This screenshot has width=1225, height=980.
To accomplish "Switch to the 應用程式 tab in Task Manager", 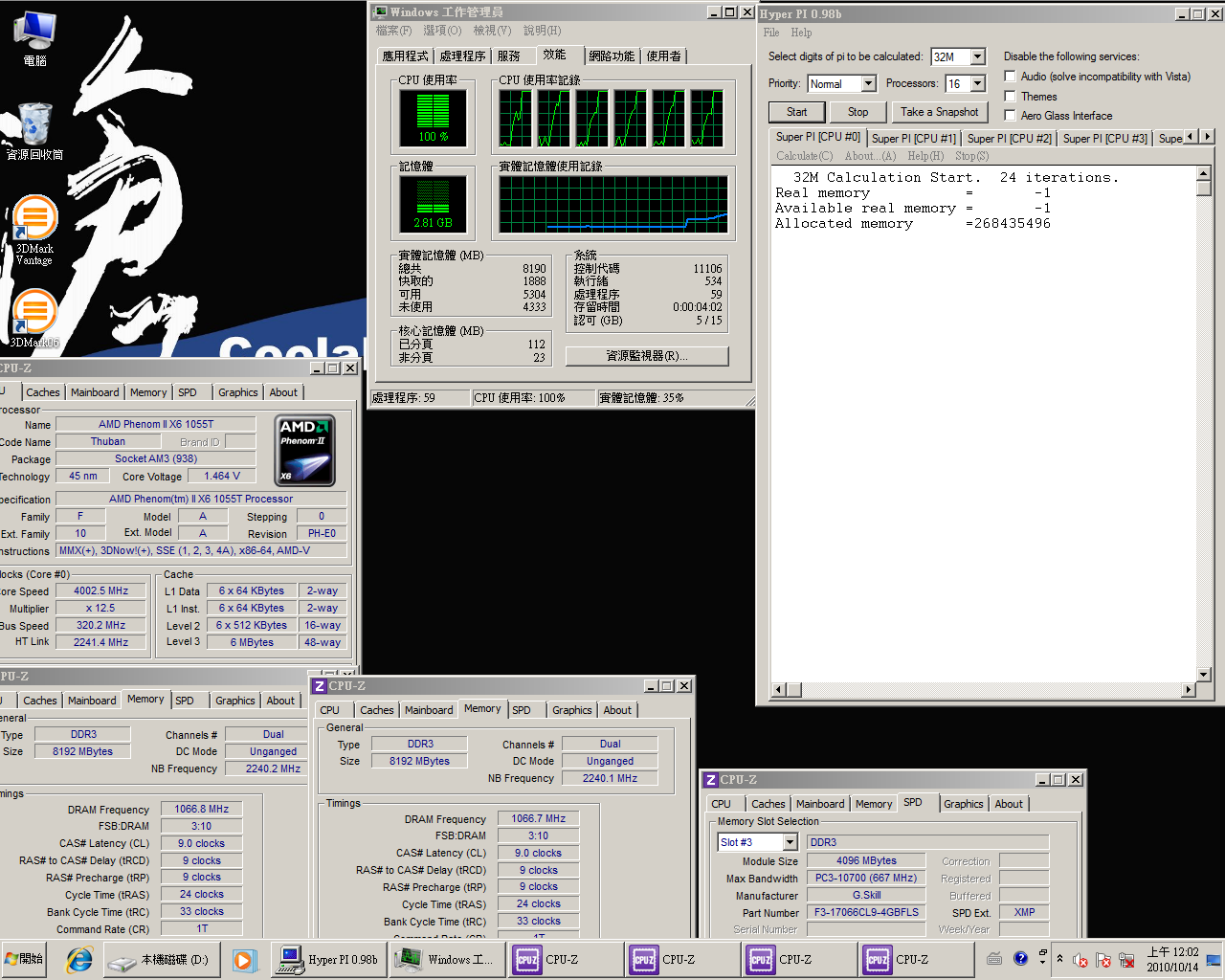I will (405, 56).
